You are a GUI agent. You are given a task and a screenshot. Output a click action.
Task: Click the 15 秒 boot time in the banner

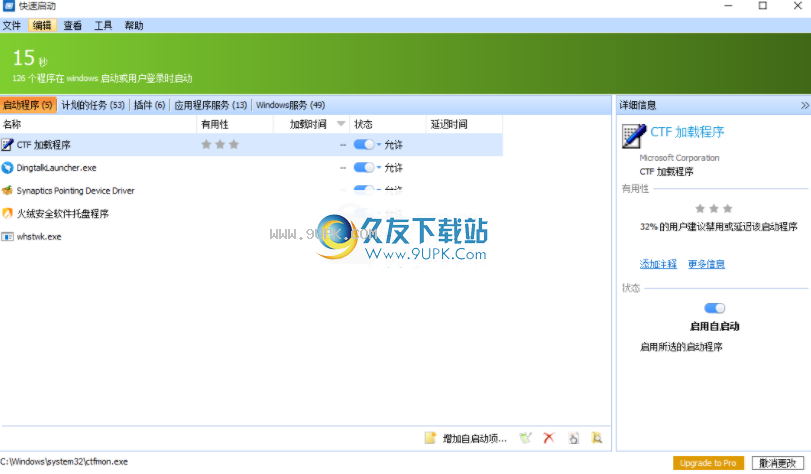coord(30,58)
